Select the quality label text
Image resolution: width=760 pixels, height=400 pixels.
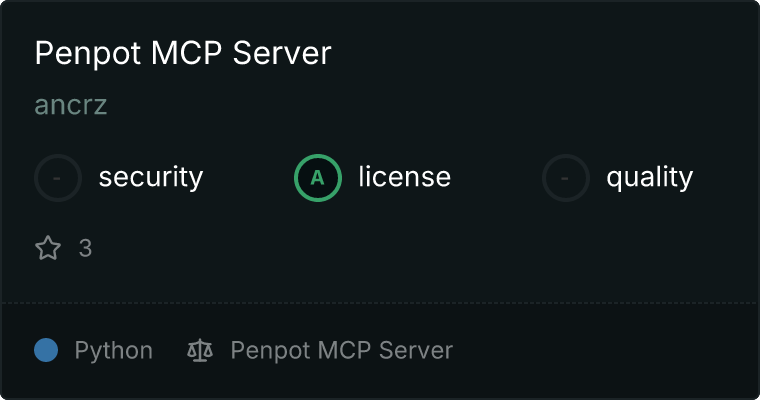pyautogui.click(x=649, y=177)
